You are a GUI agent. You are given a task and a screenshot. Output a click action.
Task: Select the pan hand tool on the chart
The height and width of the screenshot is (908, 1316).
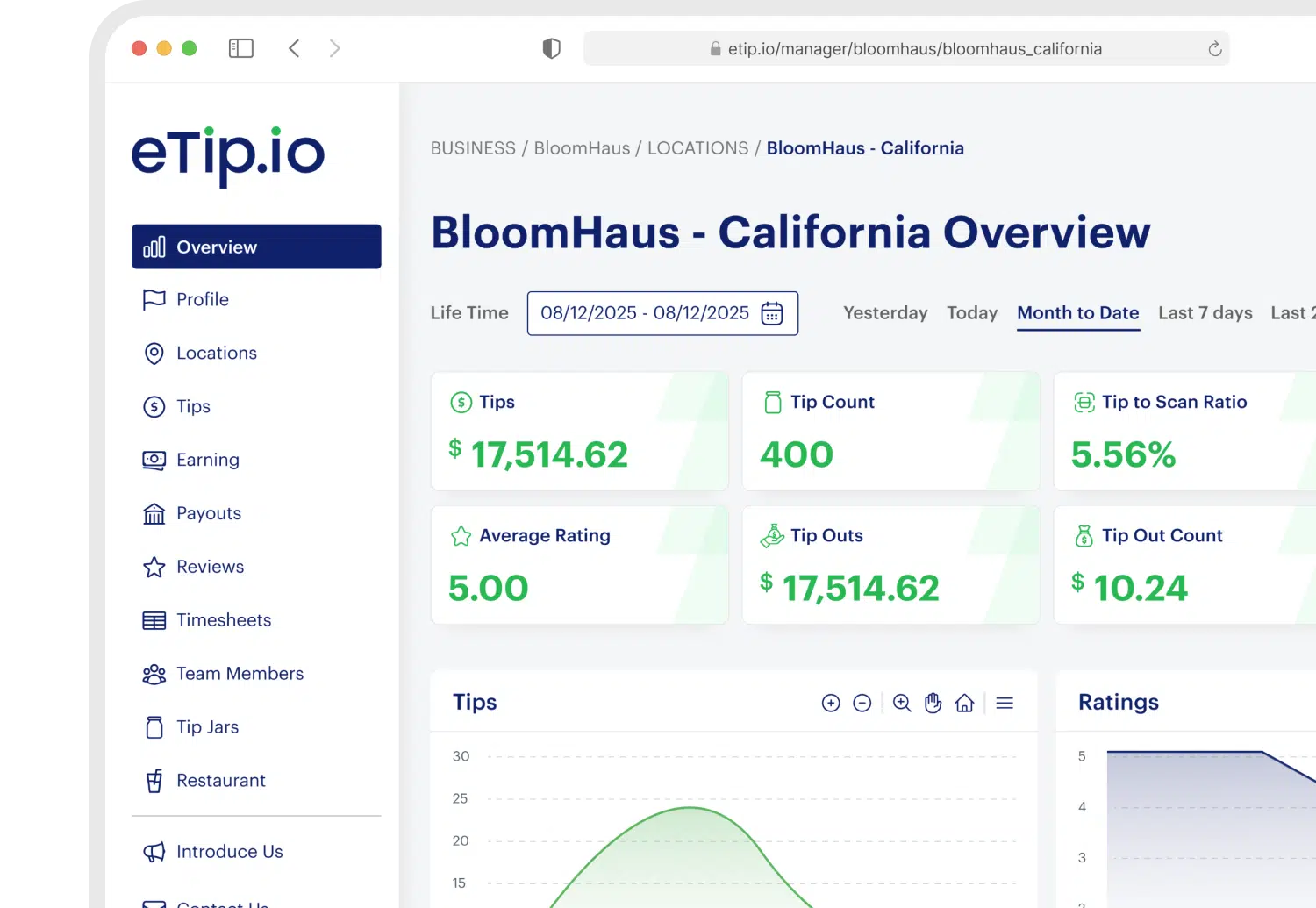point(933,703)
